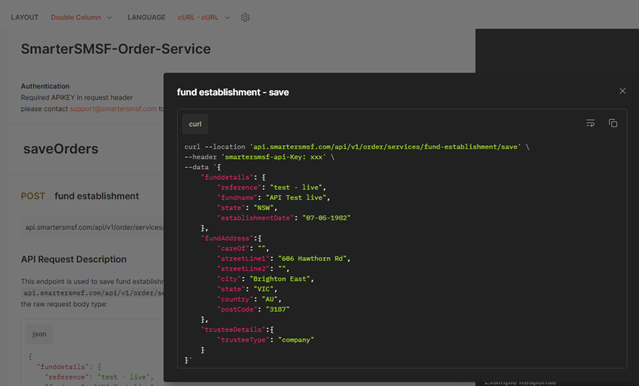Click the "Brighton East" city value
The height and width of the screenshot is (386, 639).
[280, 279]
